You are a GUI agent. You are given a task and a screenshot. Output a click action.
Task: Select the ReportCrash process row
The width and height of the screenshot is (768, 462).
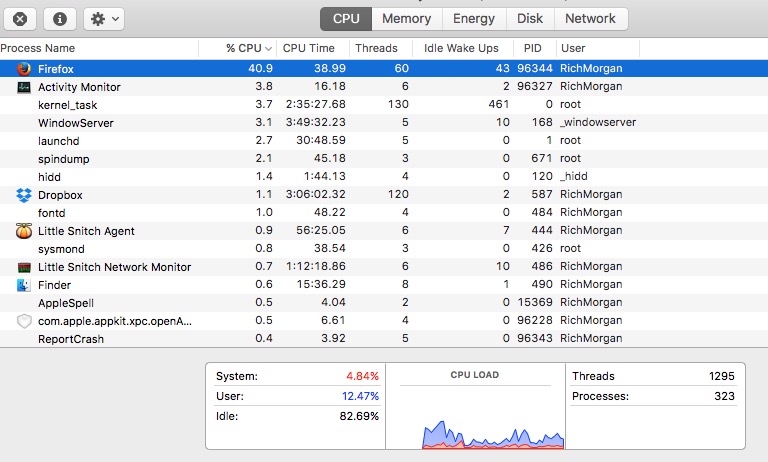pos(384,339)
